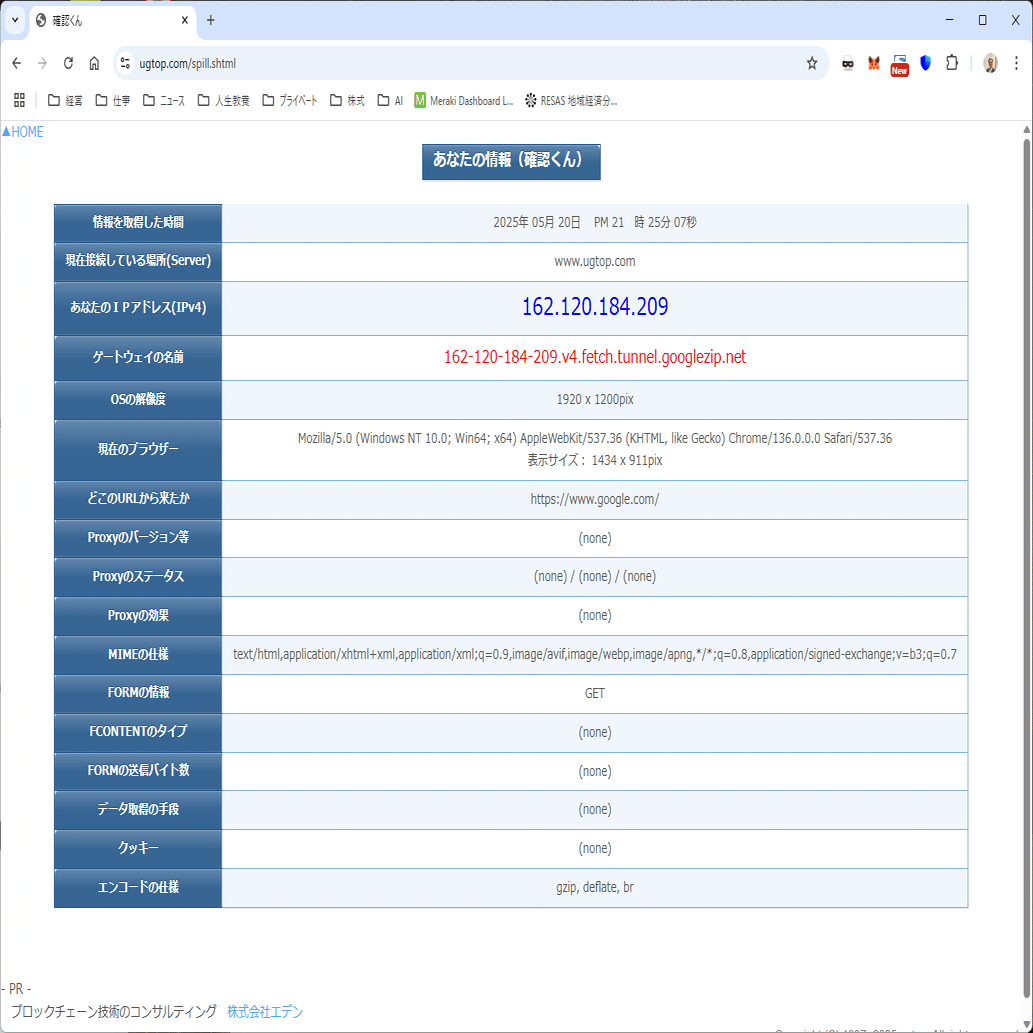Open the sunglasses-face extension icon

point(848,63)
